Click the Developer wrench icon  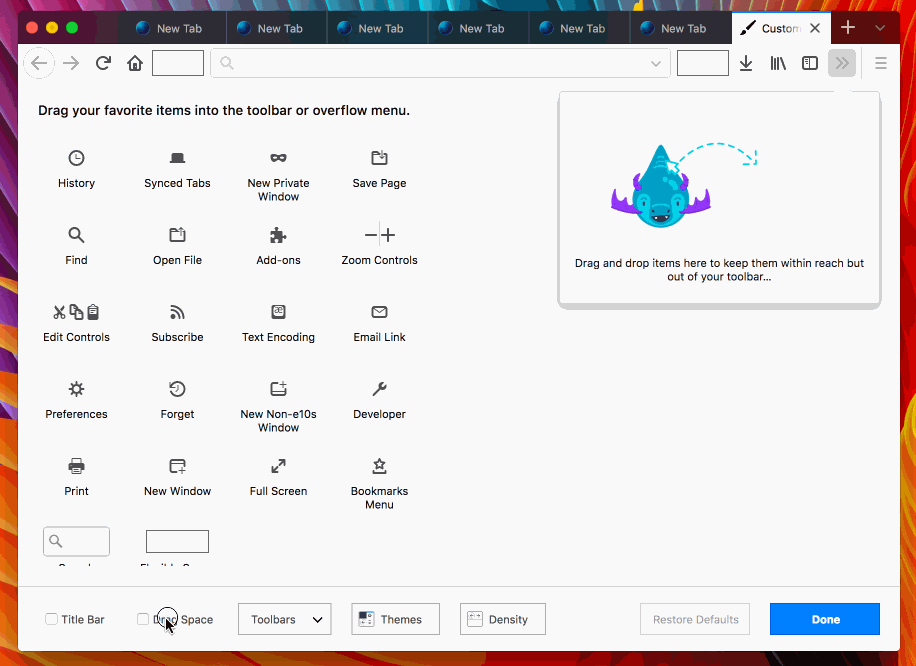click(x=380, y=389)
